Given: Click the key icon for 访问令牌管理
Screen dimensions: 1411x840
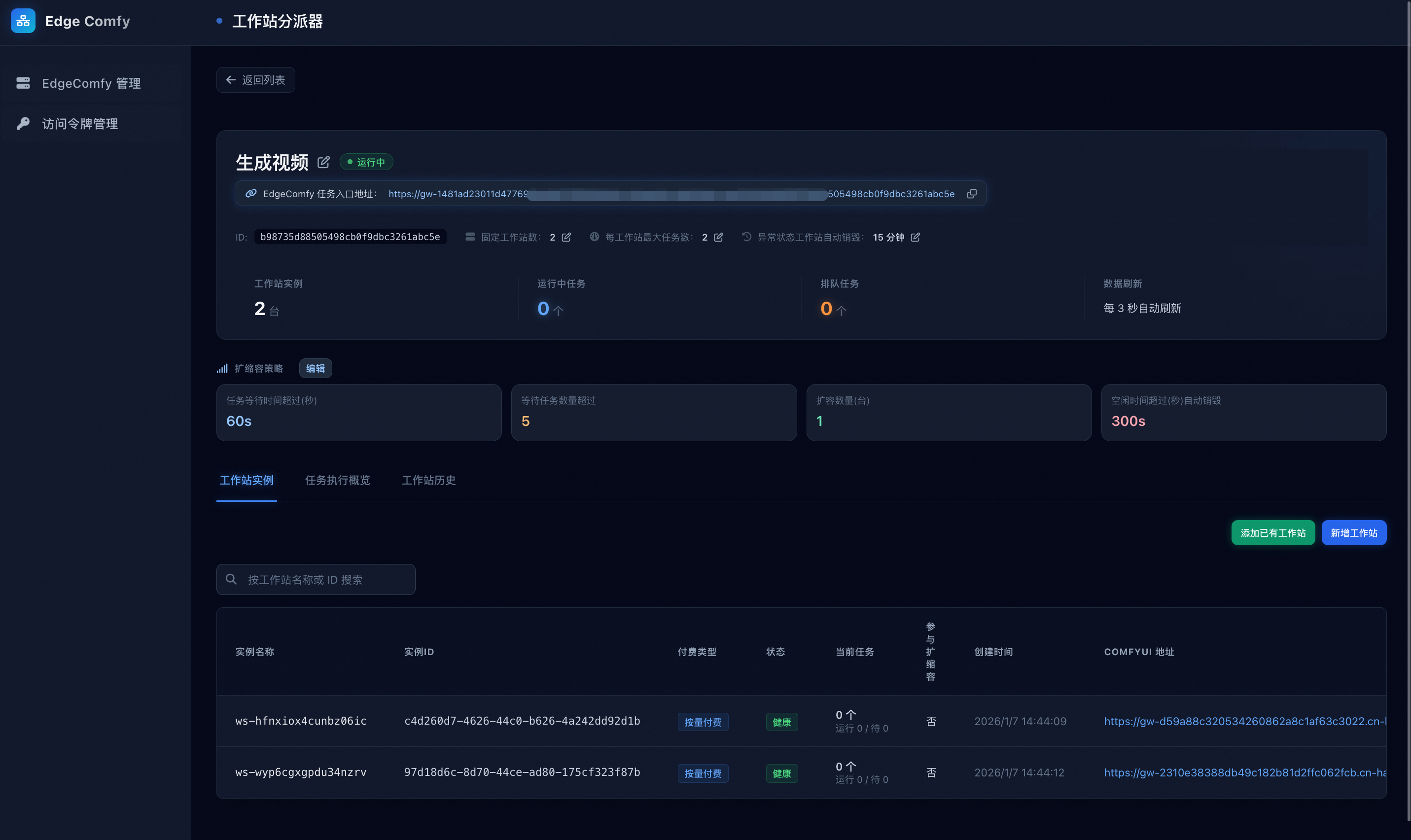Looking at the screenshot, I should point(23,123).
